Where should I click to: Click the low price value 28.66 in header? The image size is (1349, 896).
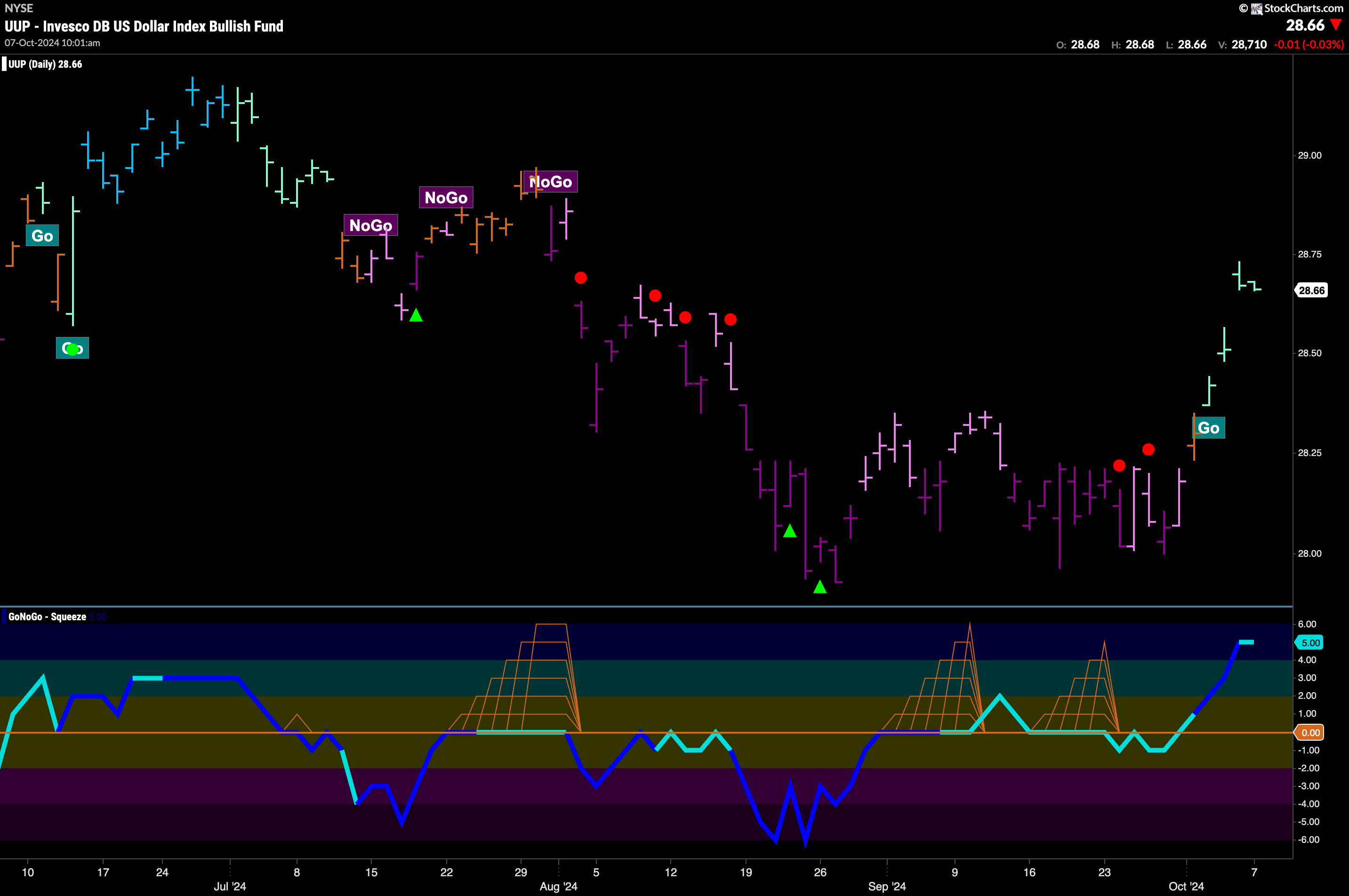pos(1192,45)
